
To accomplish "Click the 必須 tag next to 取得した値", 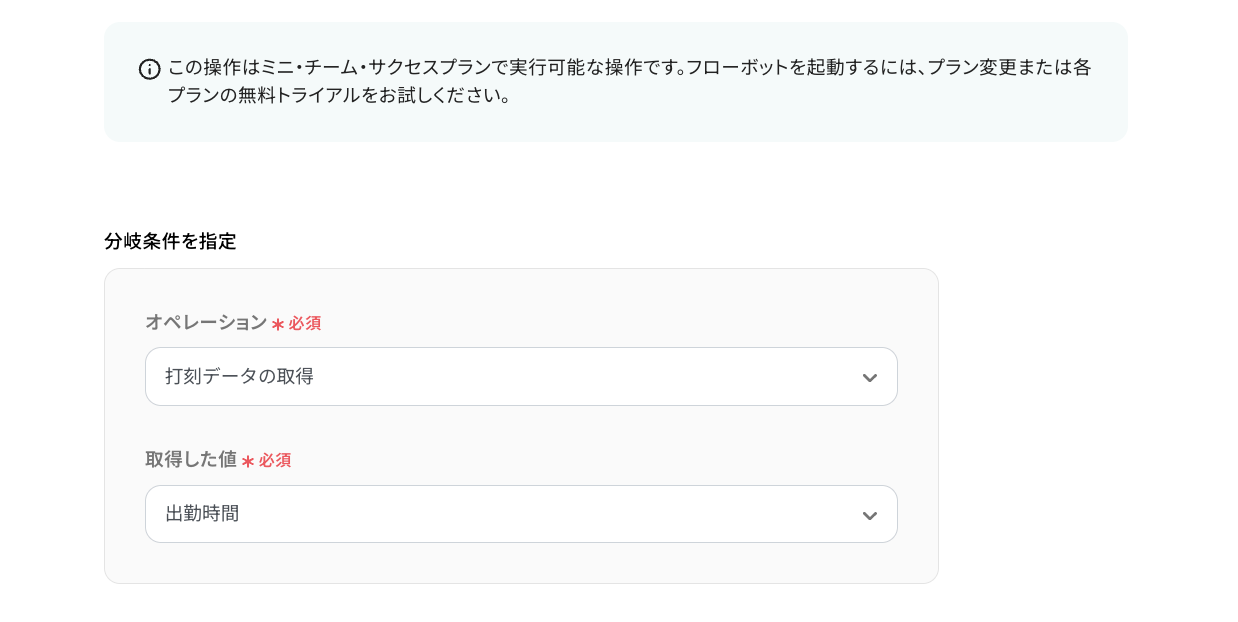I will pos(275,461).
